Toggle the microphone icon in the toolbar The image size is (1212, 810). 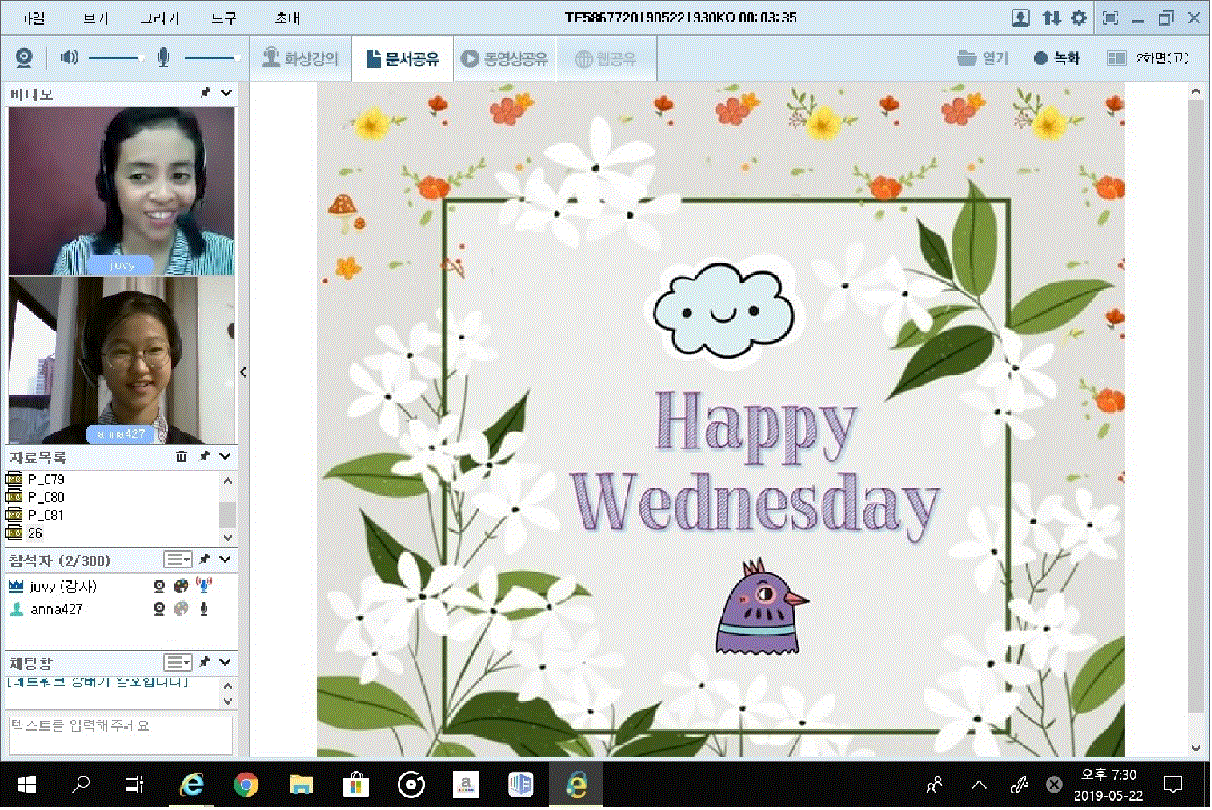[163, 58]
